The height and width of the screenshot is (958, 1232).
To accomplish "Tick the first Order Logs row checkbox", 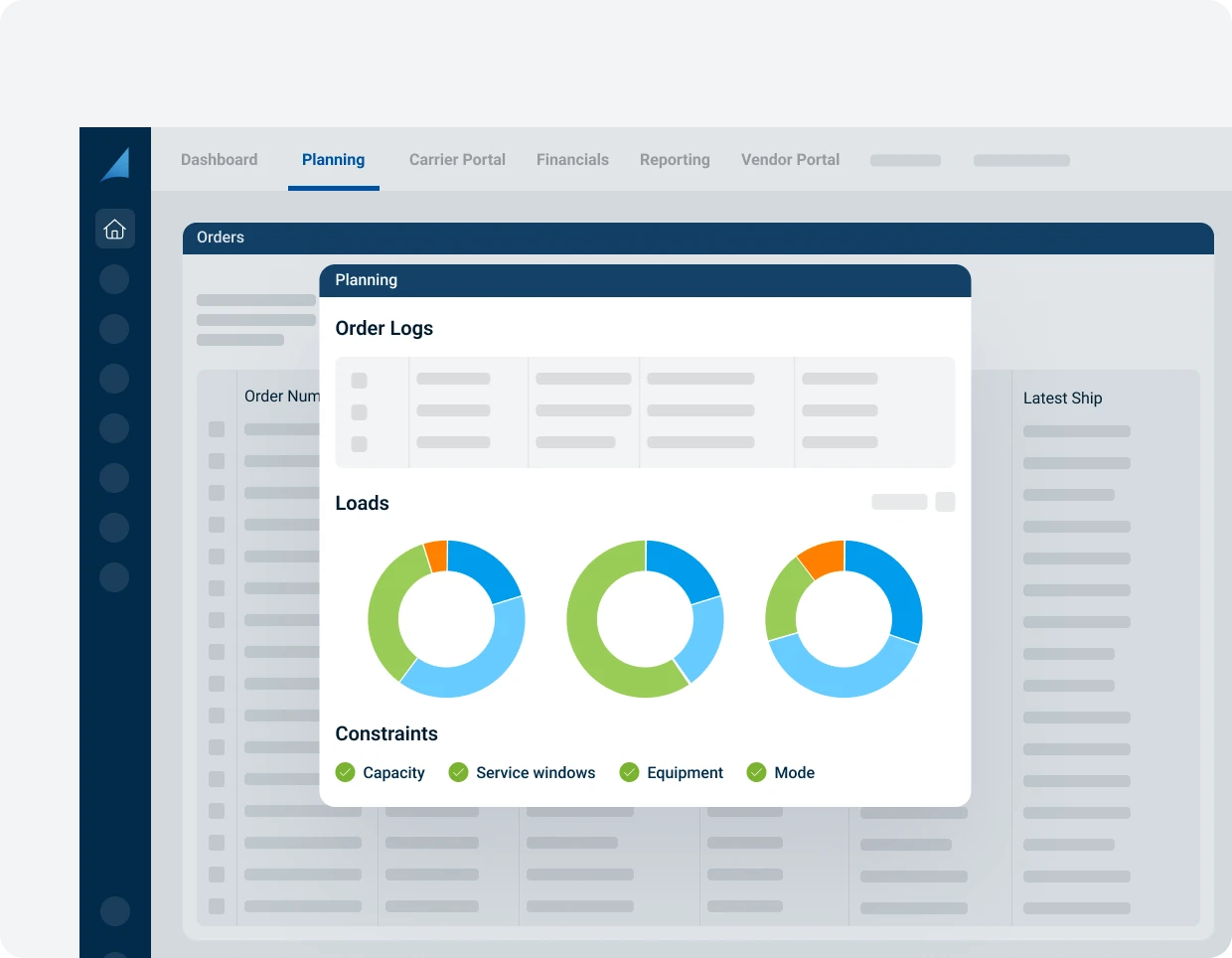I will click(x=360, y=381).
